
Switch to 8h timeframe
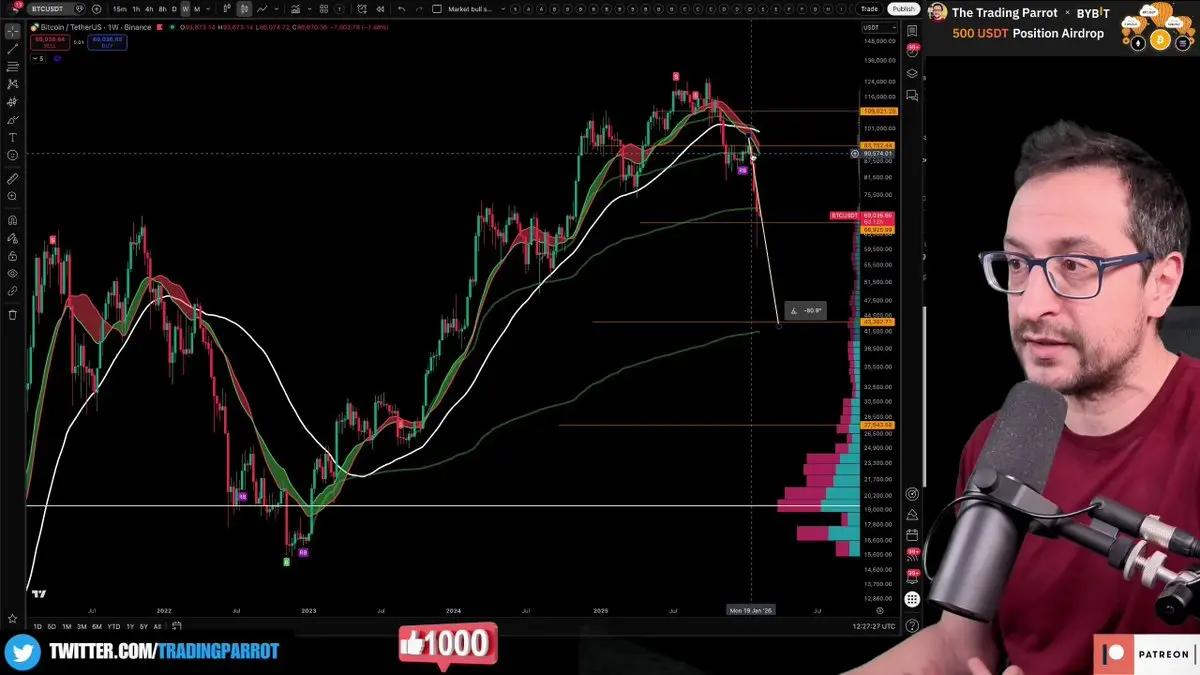click(x=162, y=9)
